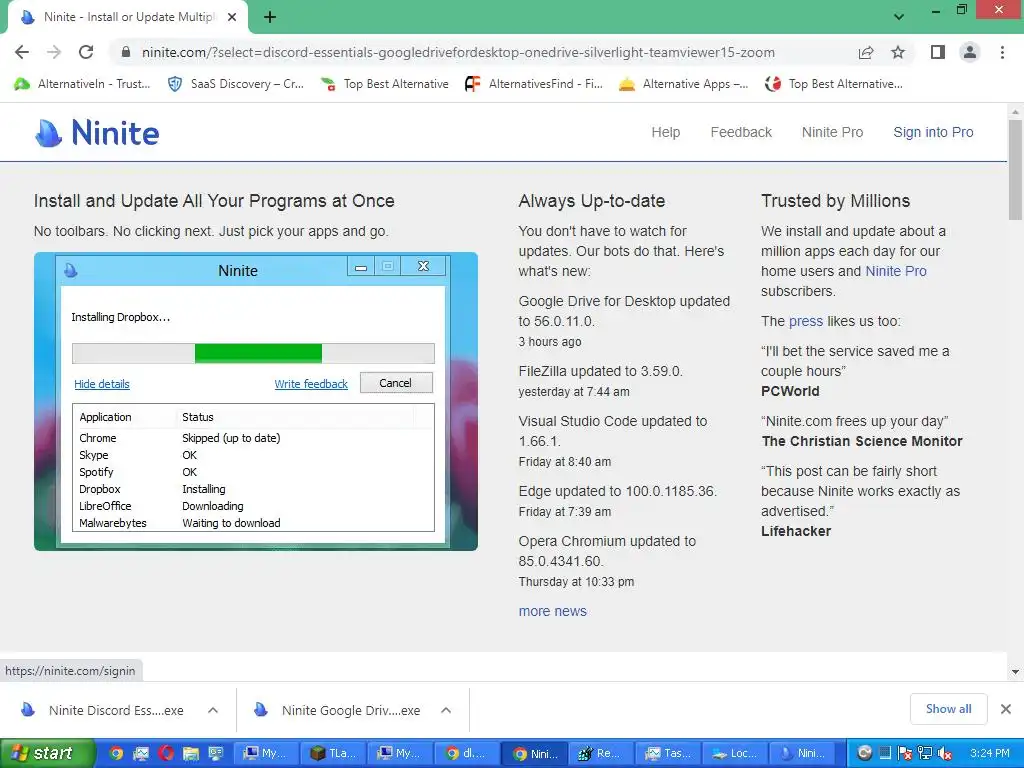
Task: Switch to the Re... taskbar window
Action: 601,754
